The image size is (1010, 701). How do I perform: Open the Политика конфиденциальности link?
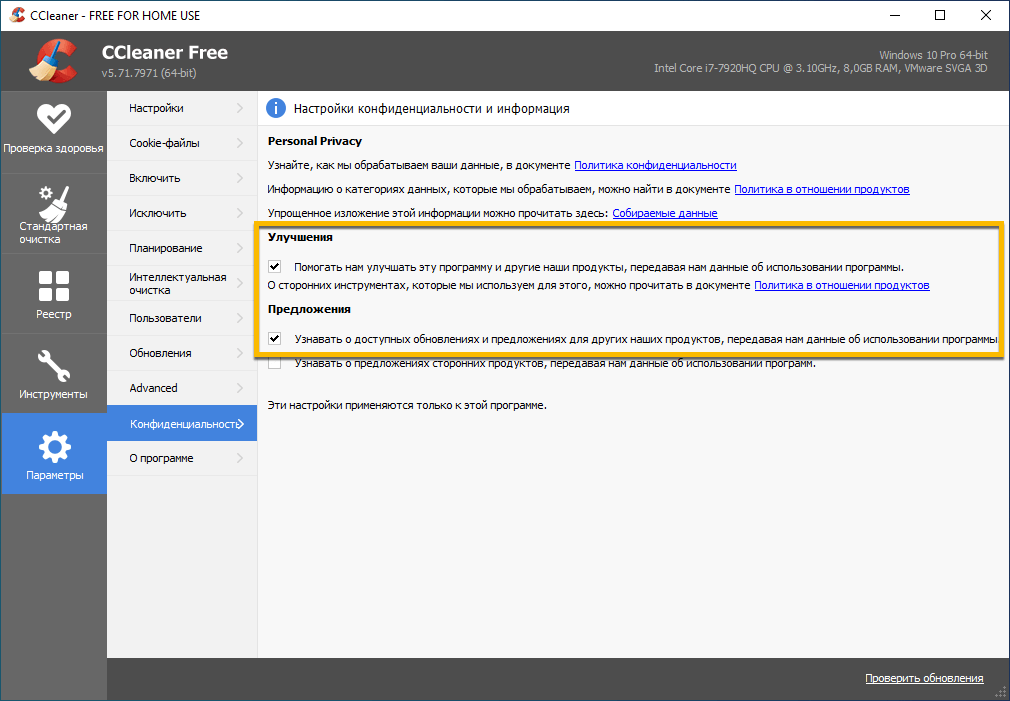click(654, 164)
